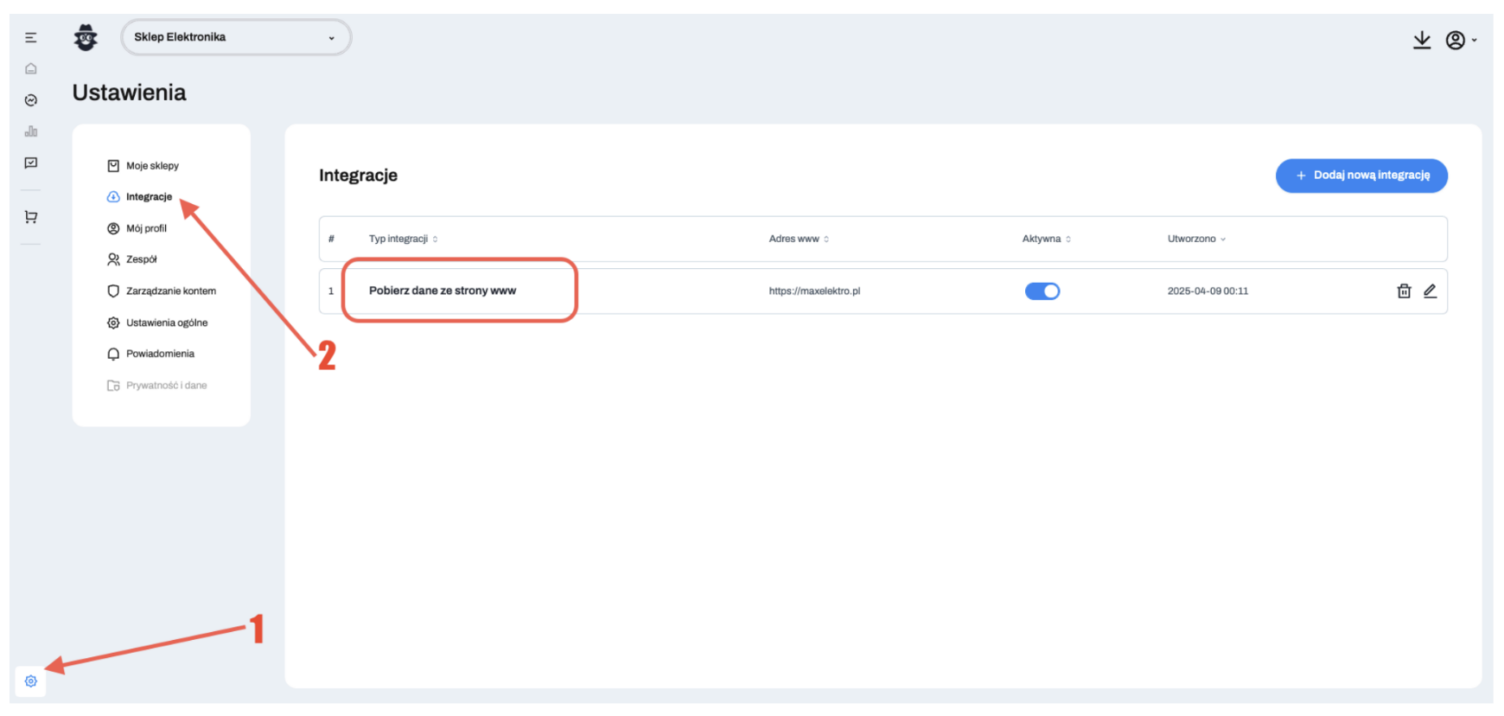
Task: Open the bar chart analytics sidebar icon
Action: pyautogui.click(x=31, y=131)
